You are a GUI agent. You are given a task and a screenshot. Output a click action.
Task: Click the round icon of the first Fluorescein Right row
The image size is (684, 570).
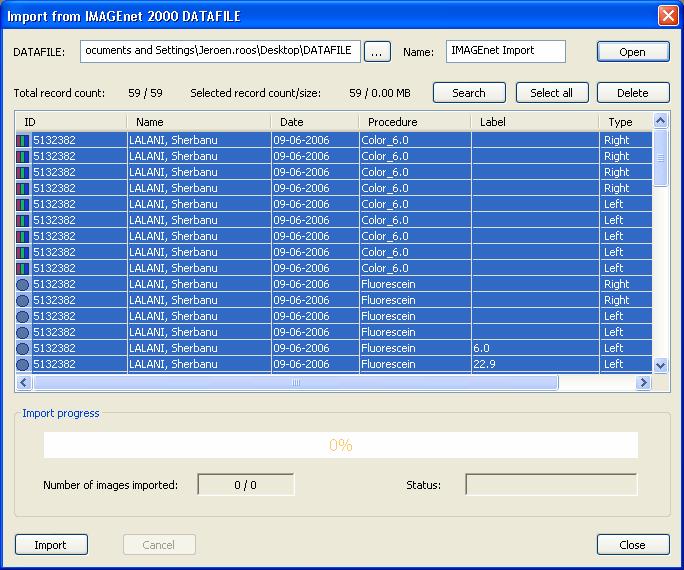coord(23,285)
